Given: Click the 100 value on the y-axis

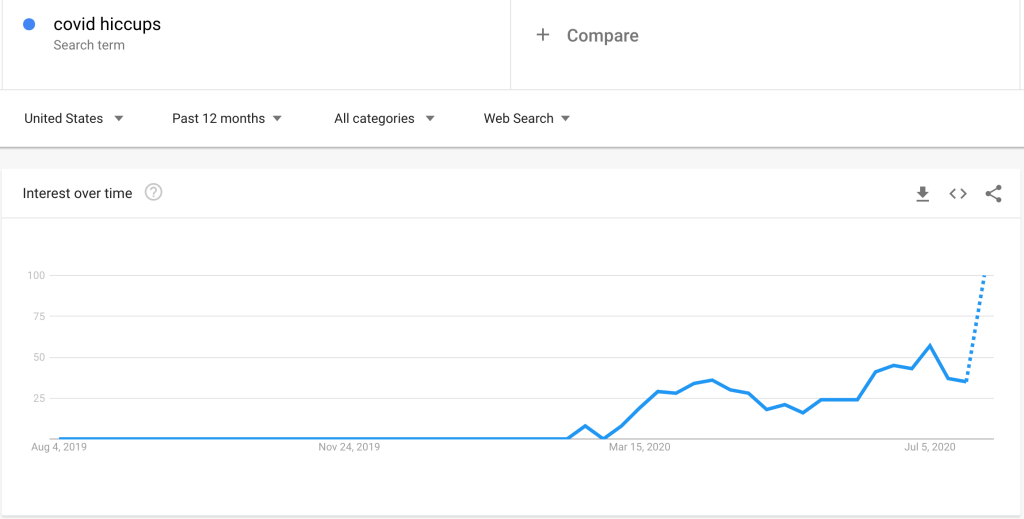Looking at the screenshot, I should [x=36, y=275].
